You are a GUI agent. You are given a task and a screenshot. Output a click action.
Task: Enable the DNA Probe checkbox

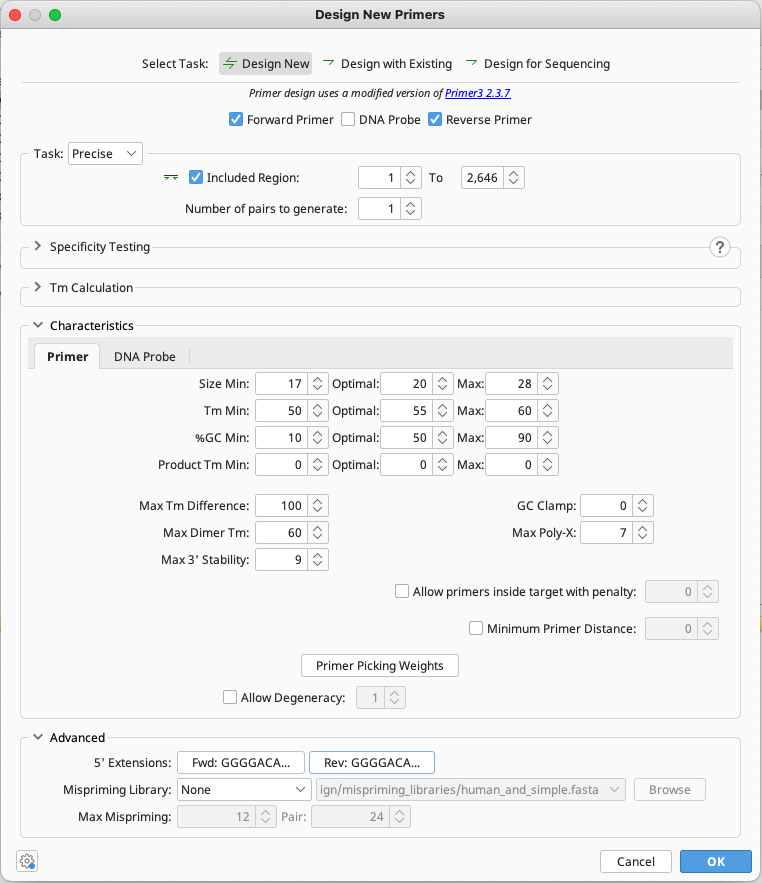(347, 119)
